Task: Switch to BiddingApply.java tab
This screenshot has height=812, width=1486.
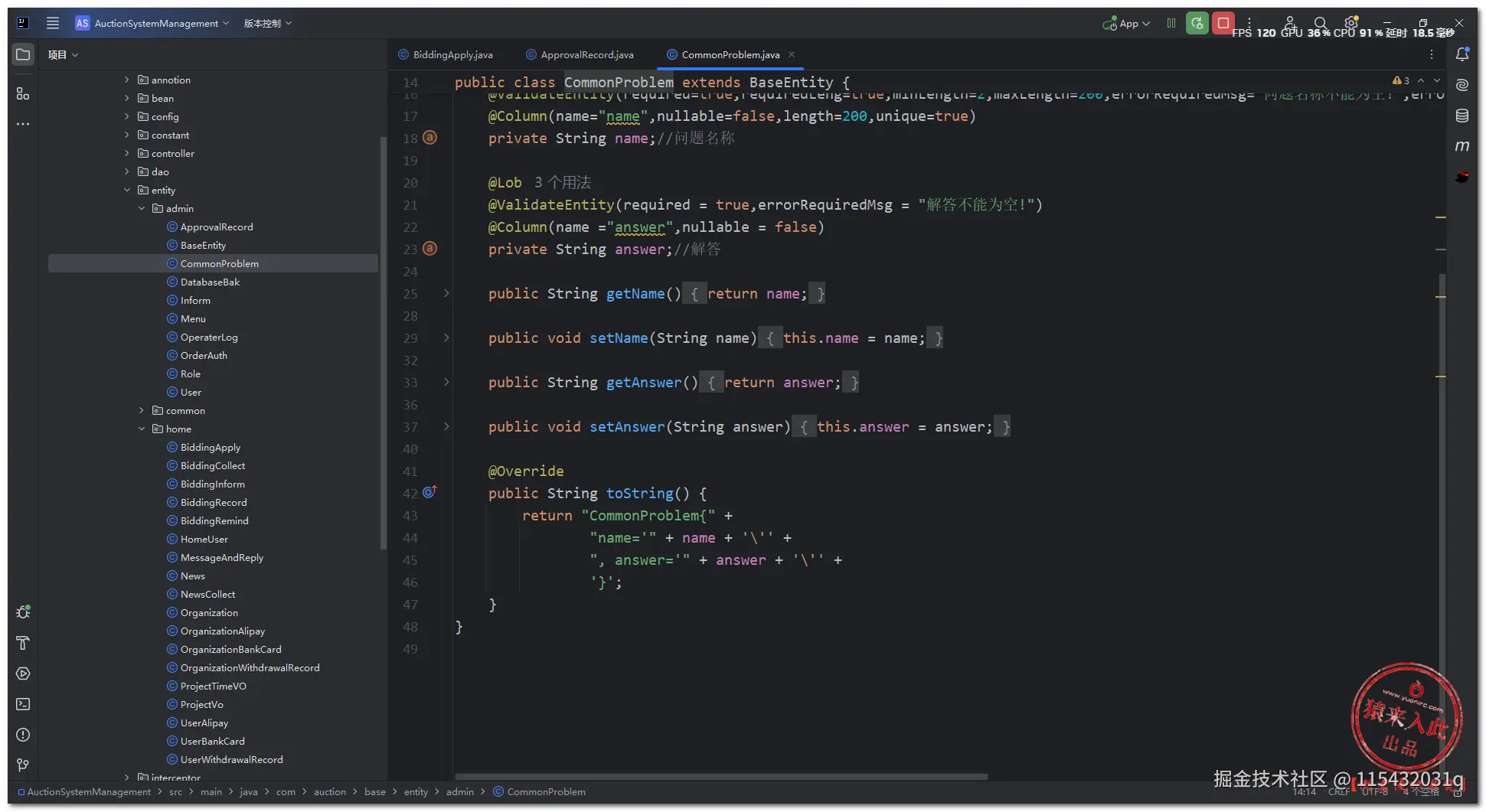Action: click(446, 54)
